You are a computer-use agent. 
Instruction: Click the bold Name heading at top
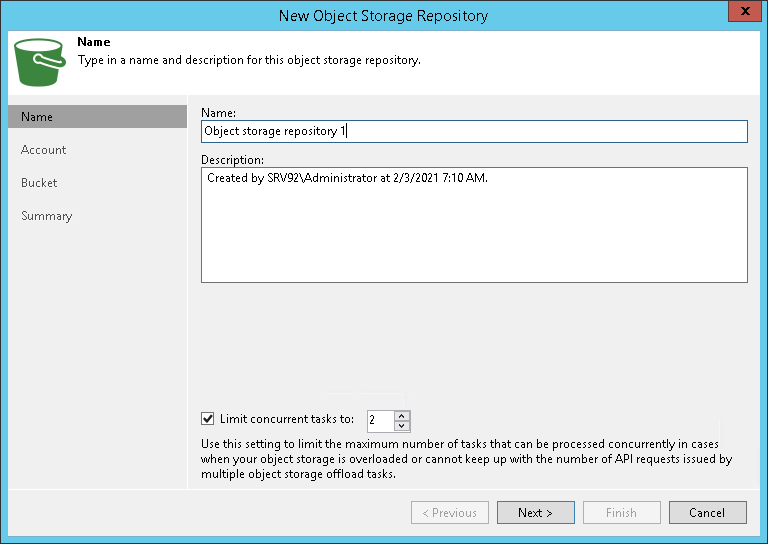click(93, 43)
